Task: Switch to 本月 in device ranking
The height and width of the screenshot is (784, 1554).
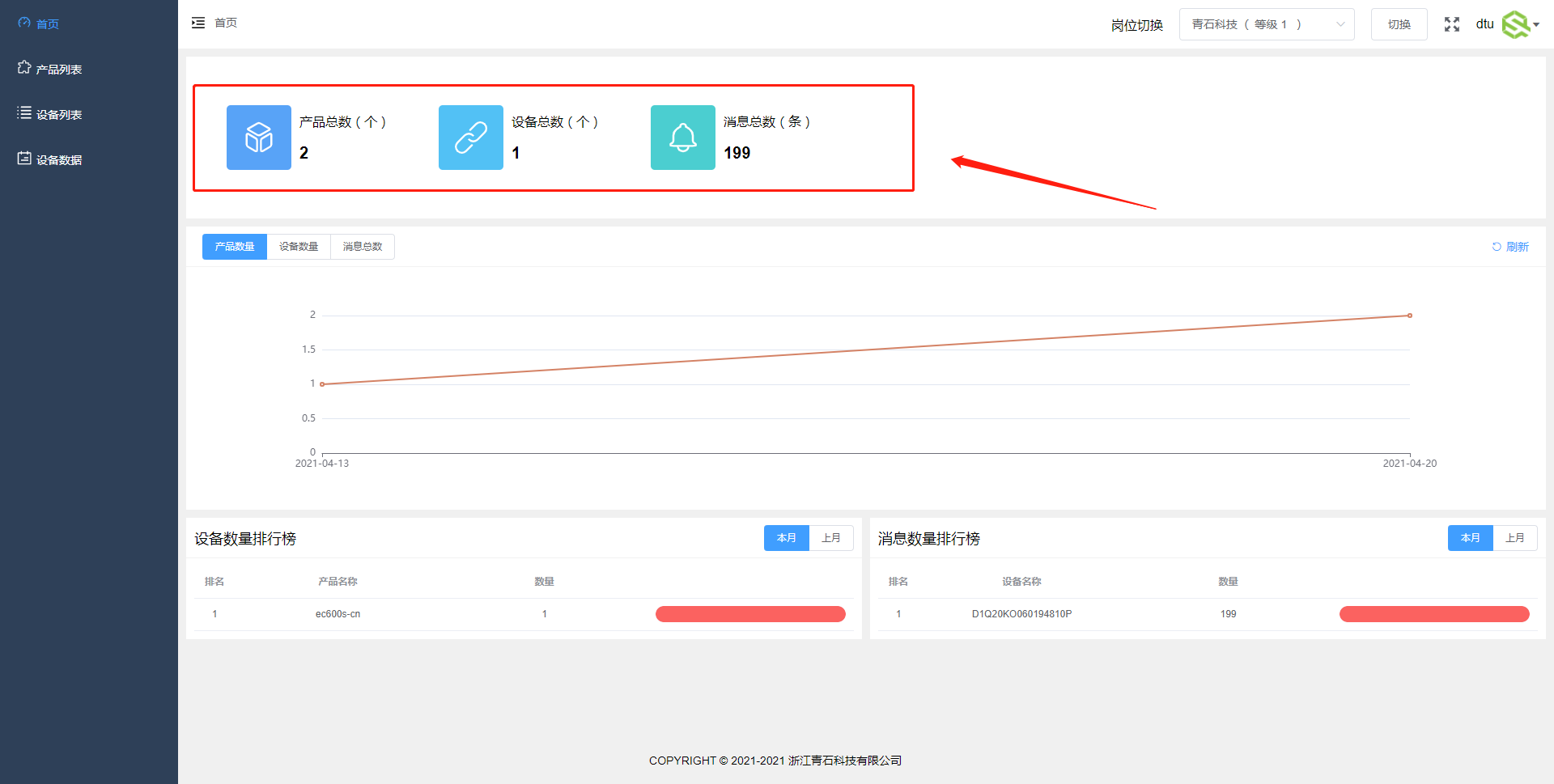Action: (786, 538)
